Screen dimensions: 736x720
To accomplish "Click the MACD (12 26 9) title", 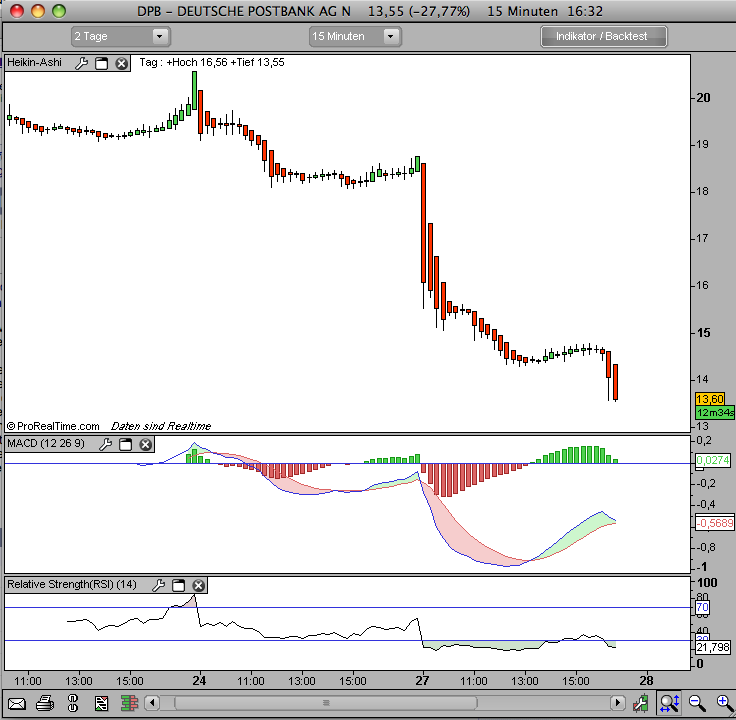I will coord(46,444).
